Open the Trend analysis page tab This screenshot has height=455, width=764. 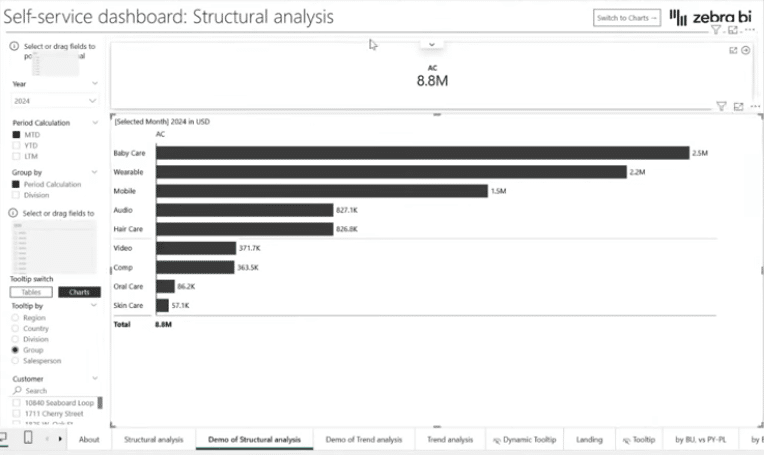point(450,439)
